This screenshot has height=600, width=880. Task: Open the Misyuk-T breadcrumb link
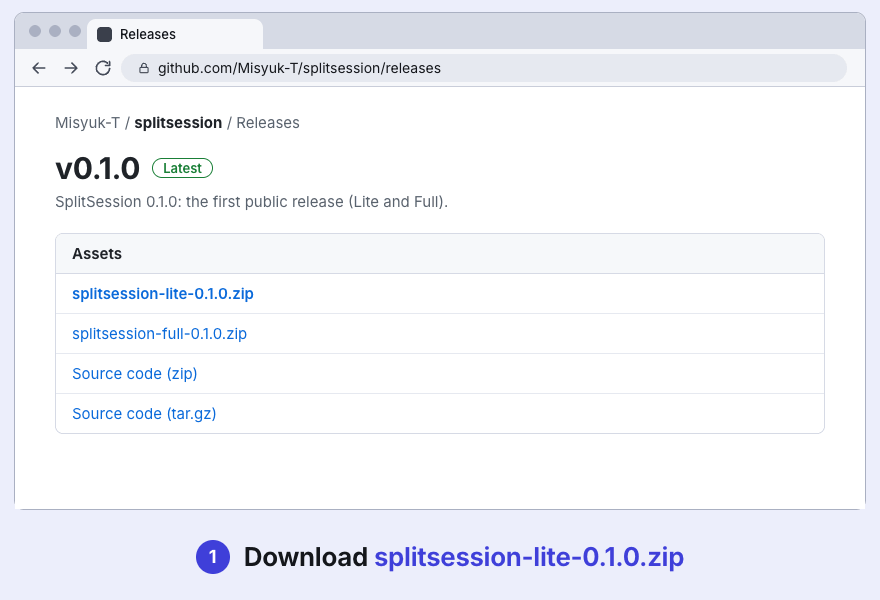(x=88, y=123)
